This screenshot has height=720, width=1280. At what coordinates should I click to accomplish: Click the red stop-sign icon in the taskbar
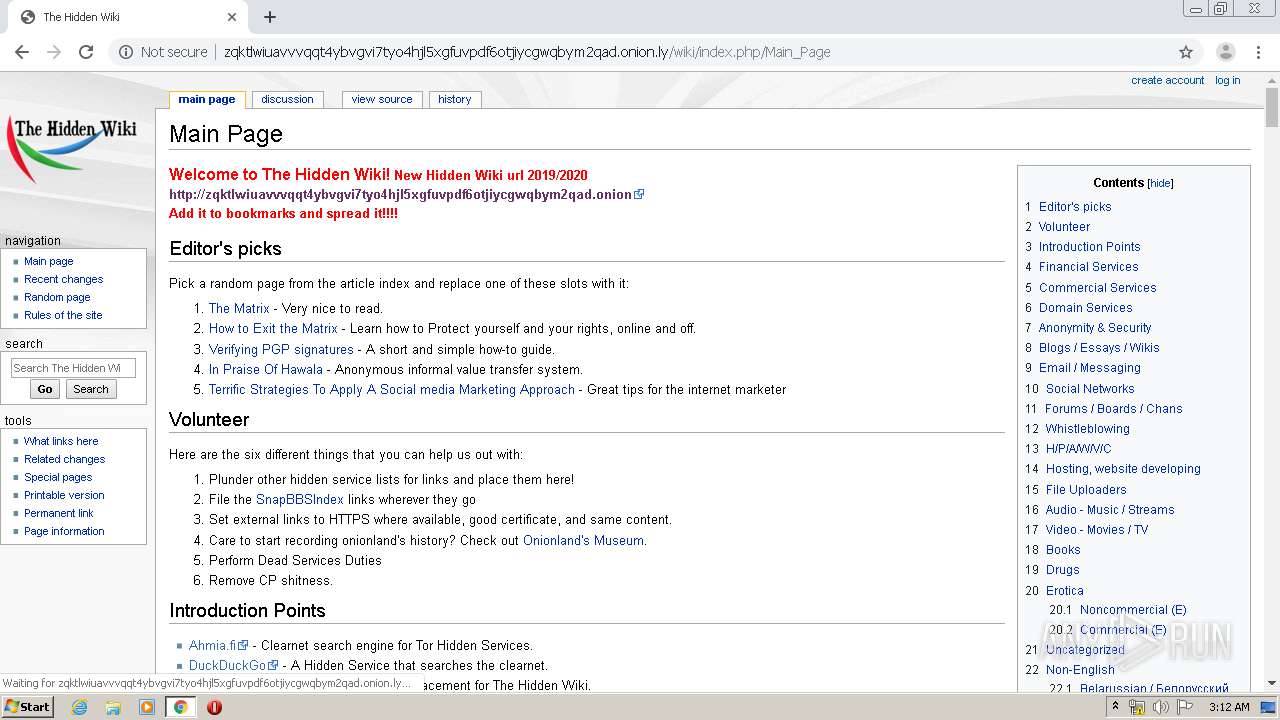point(214,707)
